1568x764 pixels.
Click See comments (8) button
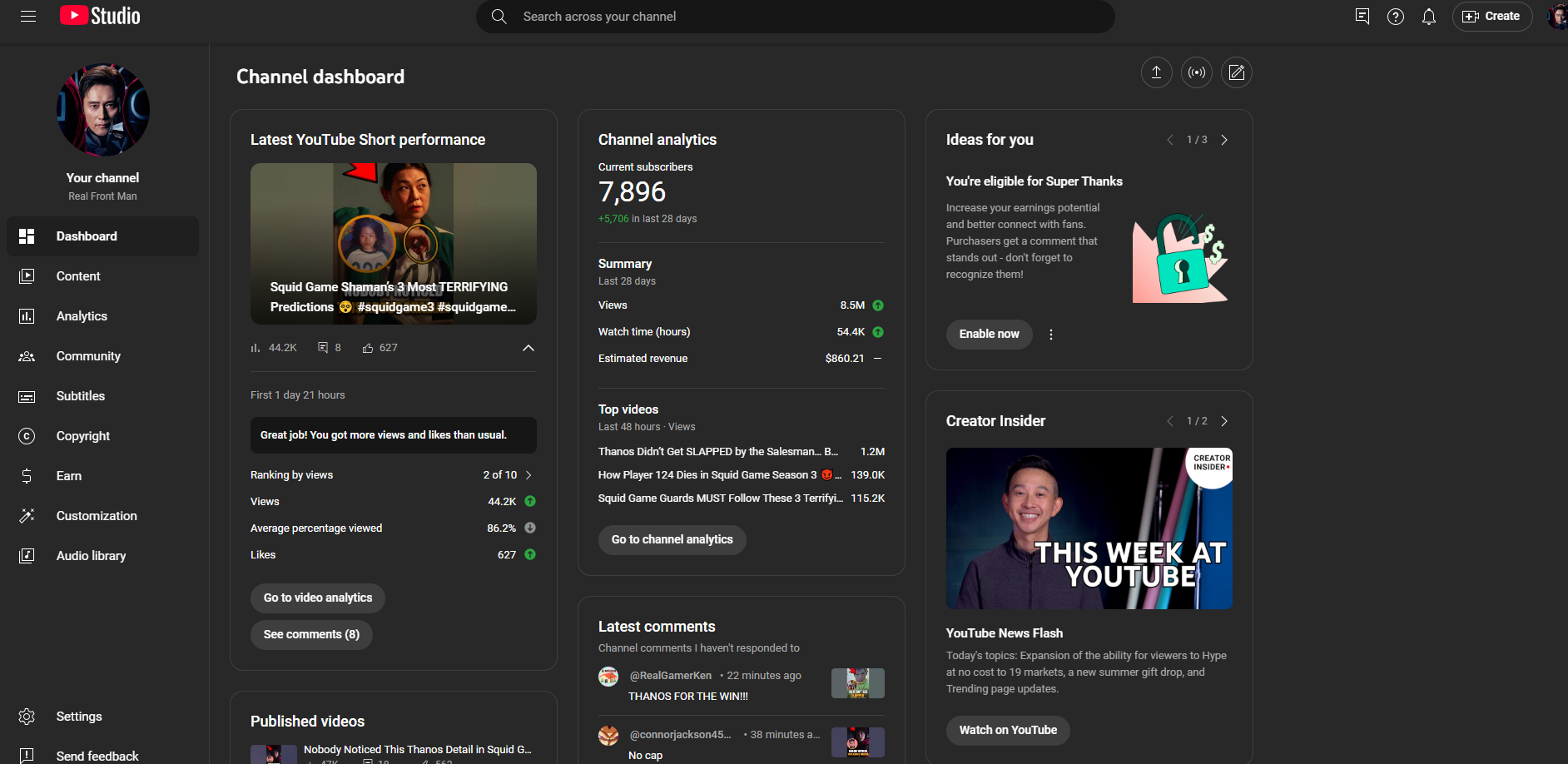pyautogui.click(x=311, y=634)
